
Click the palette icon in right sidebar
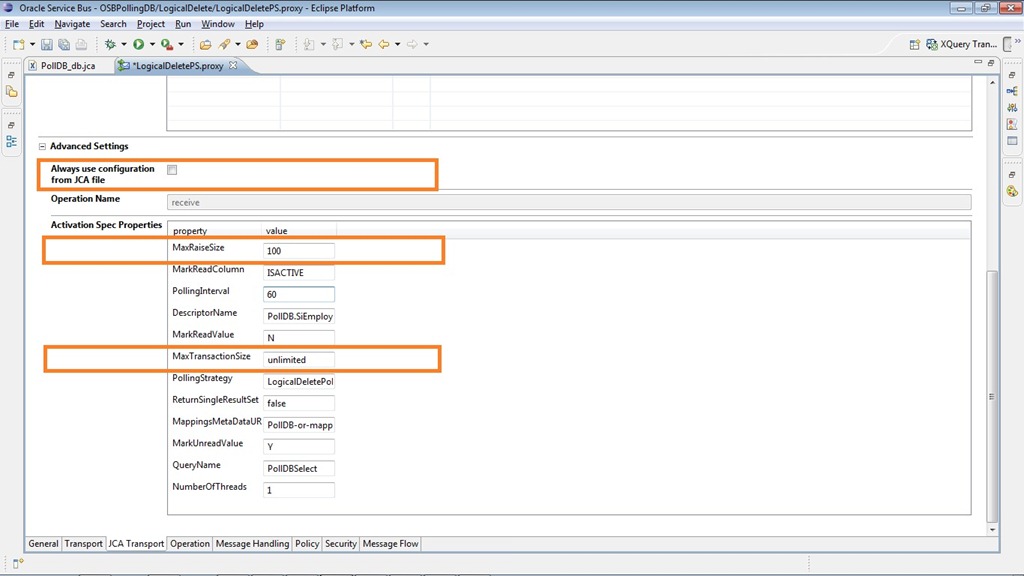(1012, 191)
